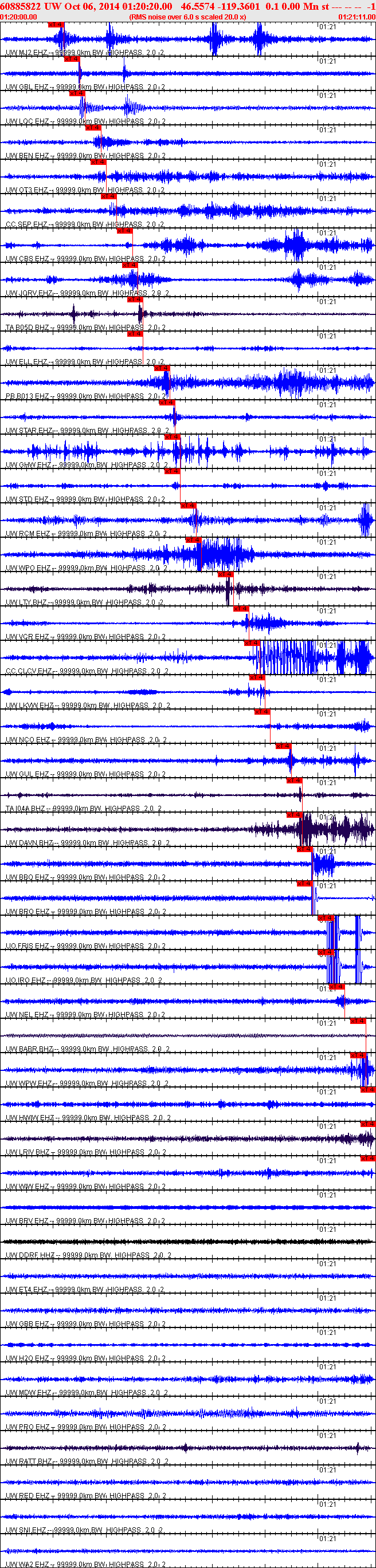Select the 'UW STAR EHZ' station label
This screenshot has height=1568, width=376.
(29, 431)
